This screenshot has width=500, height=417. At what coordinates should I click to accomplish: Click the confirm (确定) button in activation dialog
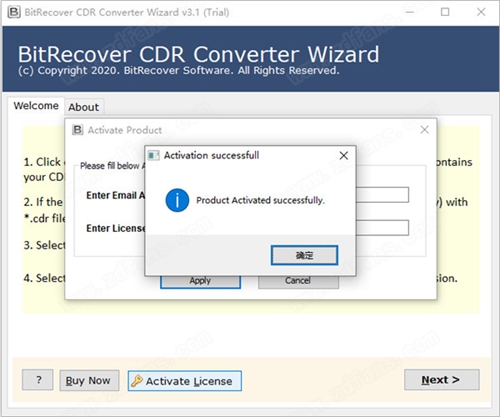[x=304, y=255]
